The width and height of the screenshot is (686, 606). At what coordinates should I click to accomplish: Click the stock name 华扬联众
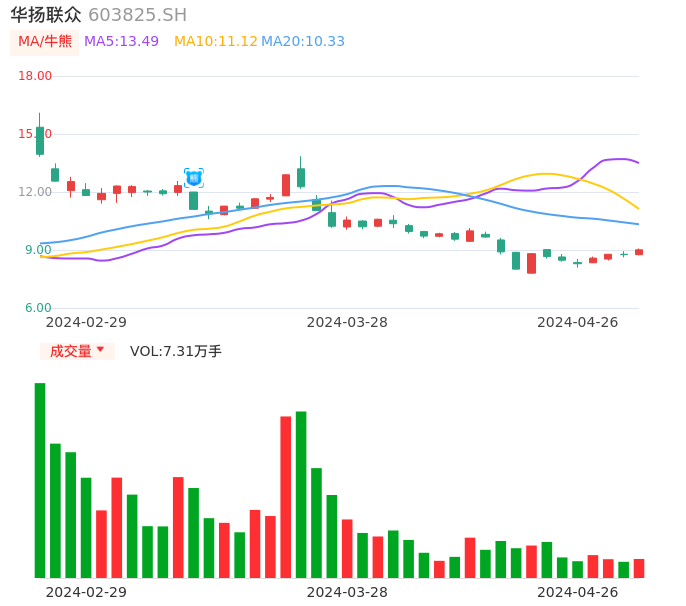[x=45, y=15]
